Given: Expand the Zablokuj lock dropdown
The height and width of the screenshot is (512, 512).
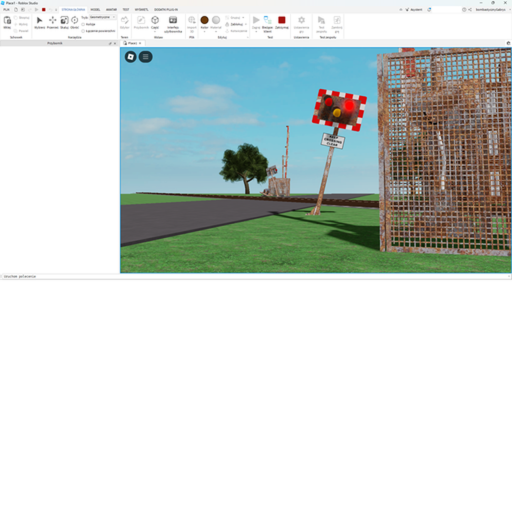Looking at the screenshot, I should pyautogui.click(x=246, y=24).
